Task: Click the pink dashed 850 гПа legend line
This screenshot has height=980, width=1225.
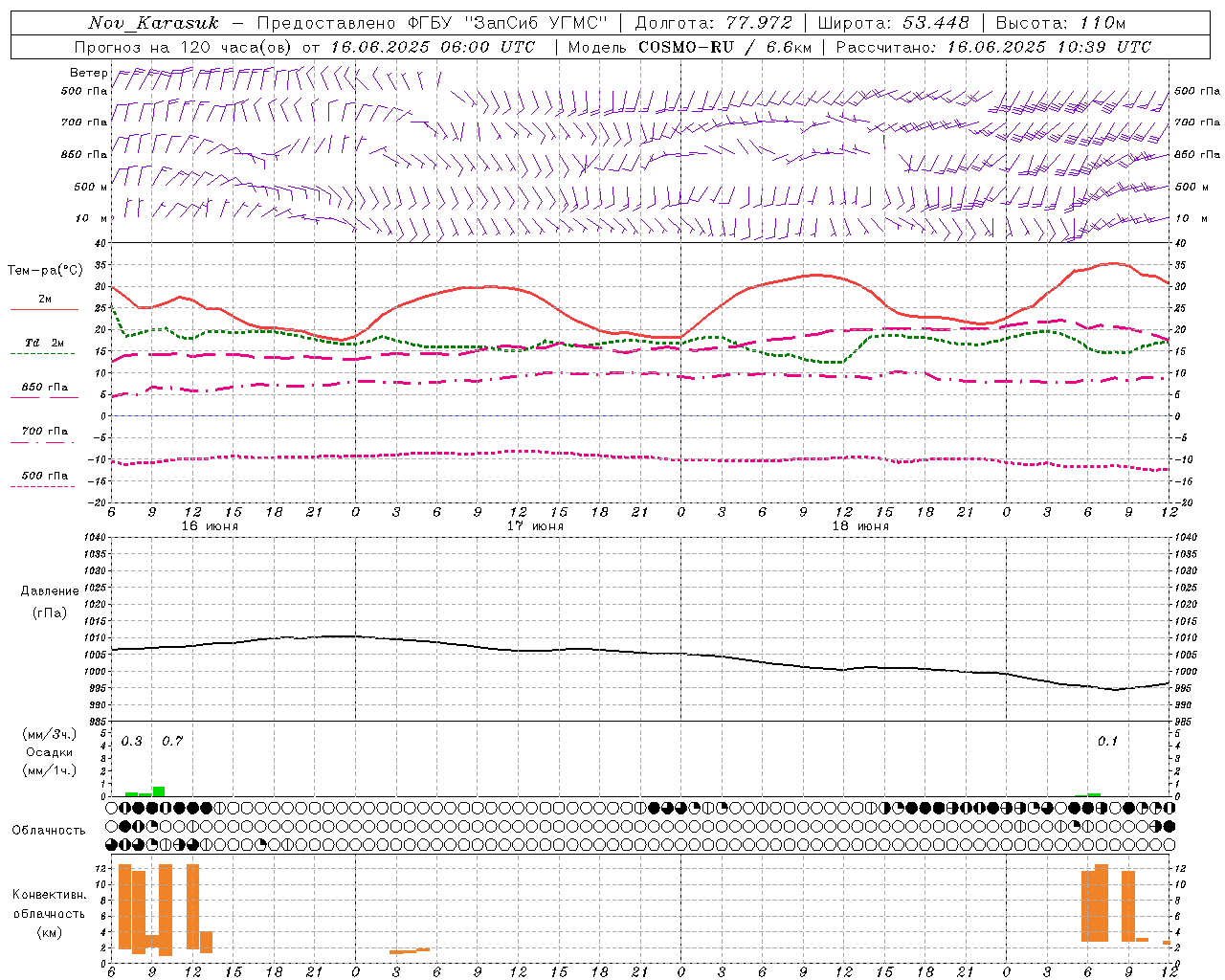Action: tap(44, 398)
